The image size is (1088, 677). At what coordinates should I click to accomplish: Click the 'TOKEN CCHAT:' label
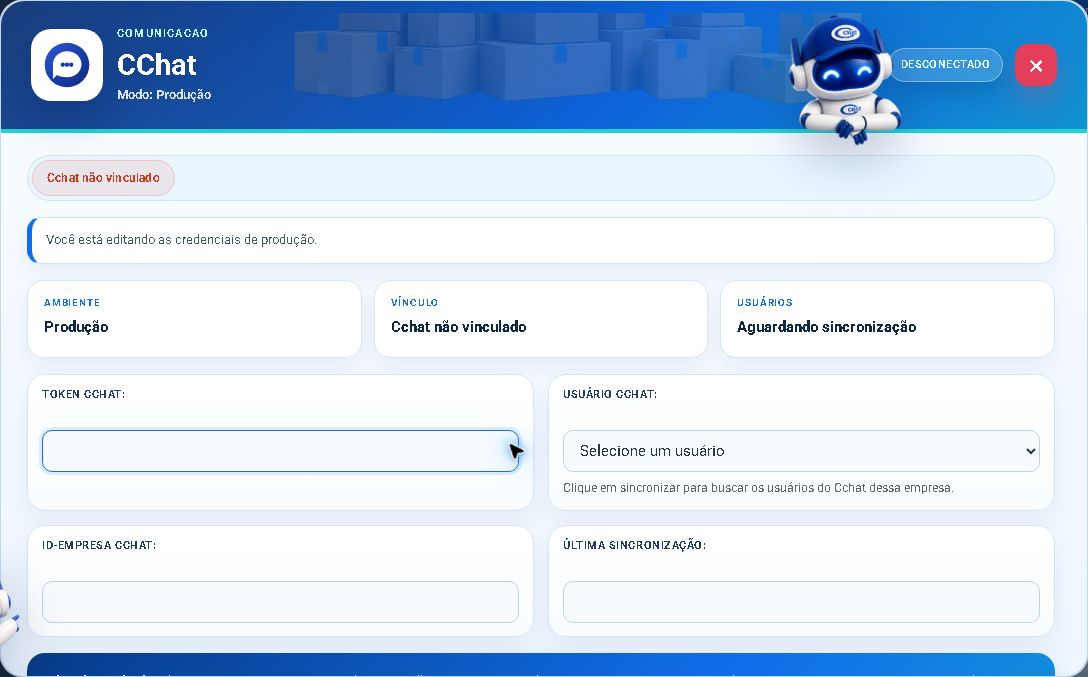pyautogui.click(x=83, y=394)
